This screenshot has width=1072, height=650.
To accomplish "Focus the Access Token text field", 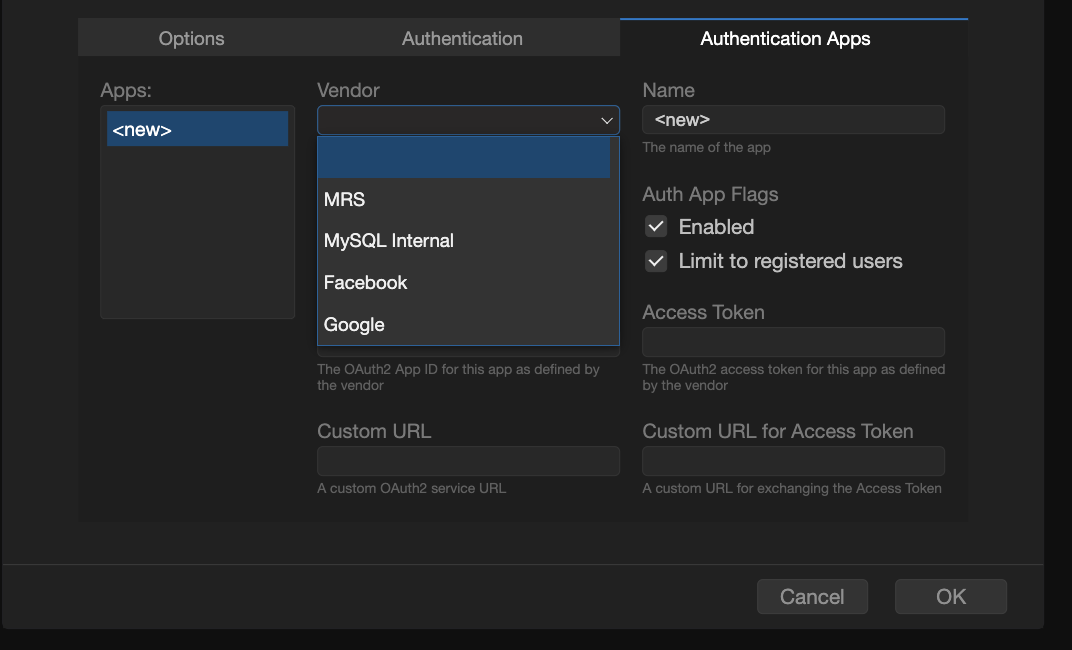I will click(x=793, y=342).
